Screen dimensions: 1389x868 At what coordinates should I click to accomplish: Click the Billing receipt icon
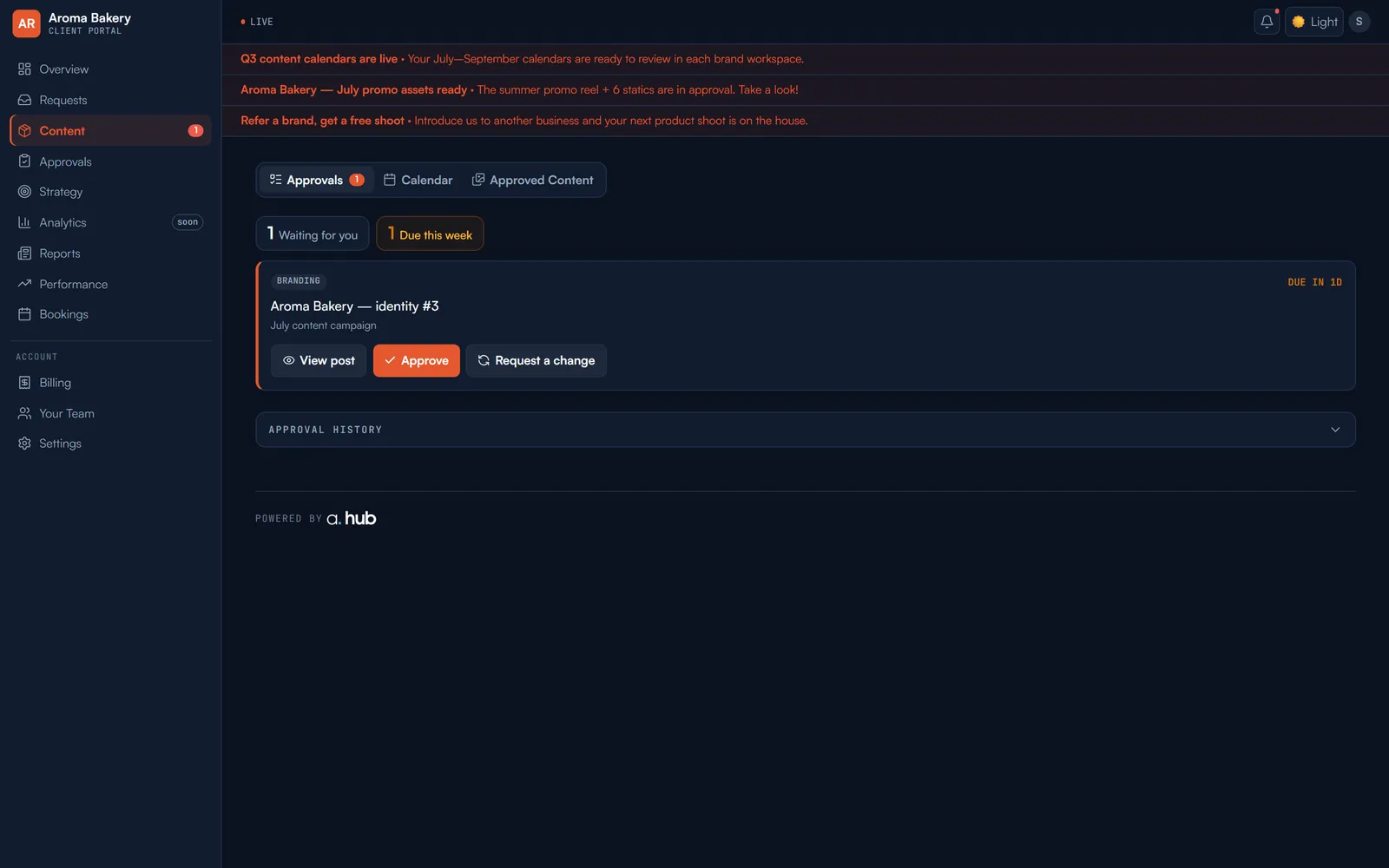[24, 383]
